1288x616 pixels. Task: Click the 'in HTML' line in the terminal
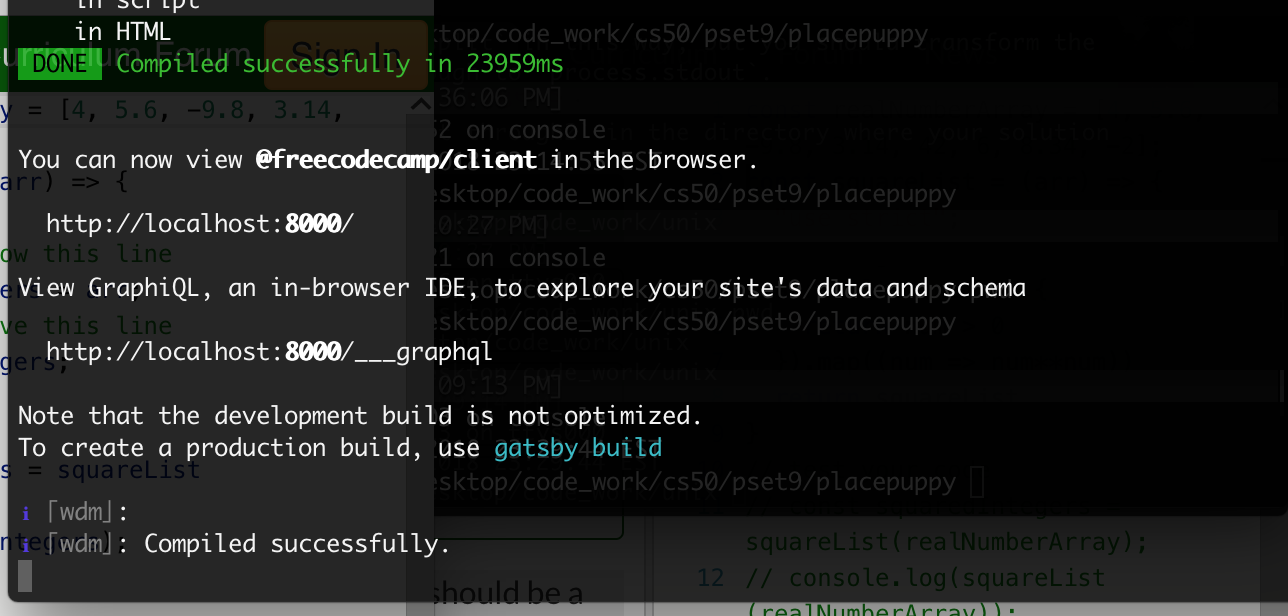tap(123, 32)
